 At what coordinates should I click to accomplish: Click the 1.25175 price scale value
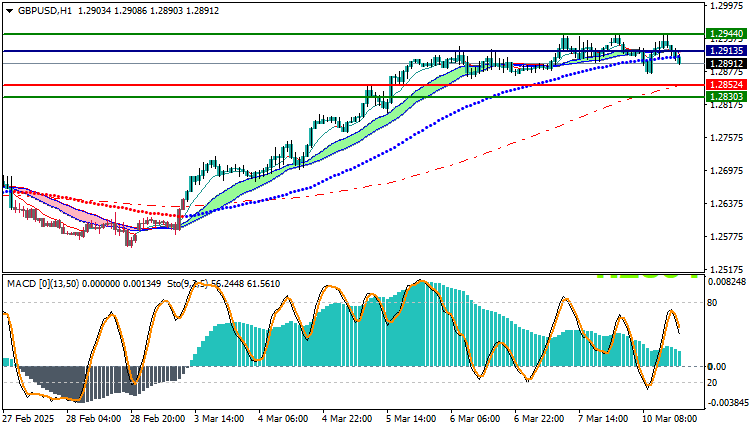coord(727,269)
